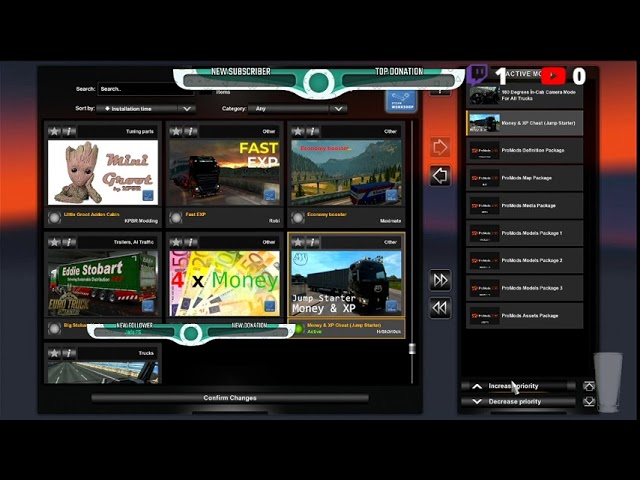640x480 pixels.
Task: Click the 'Economy booster' mod name text
Action: 327,214
